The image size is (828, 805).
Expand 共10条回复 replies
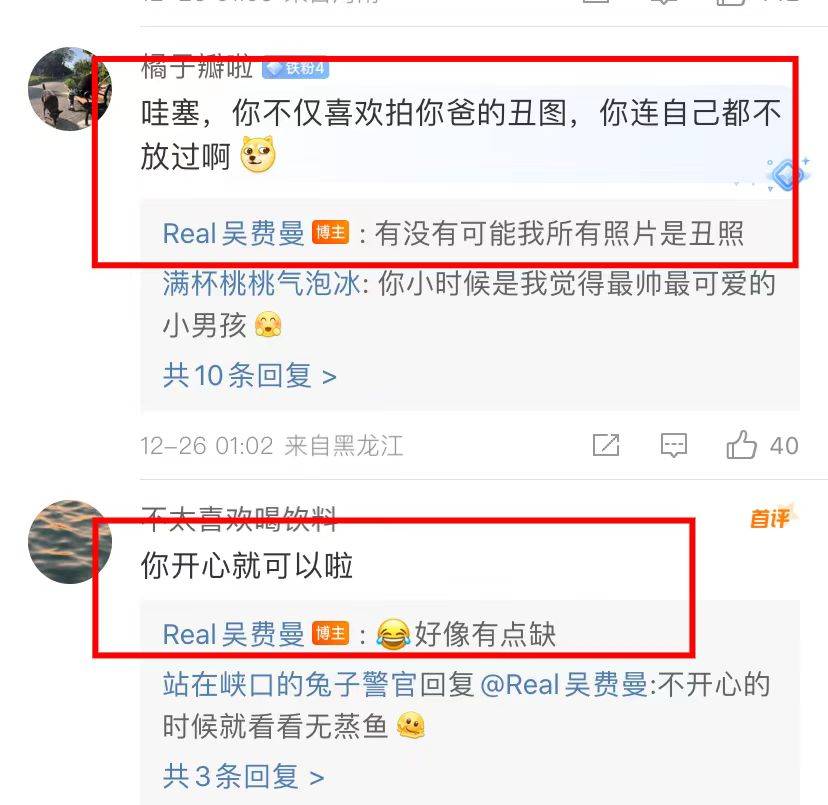click(249, 376)
